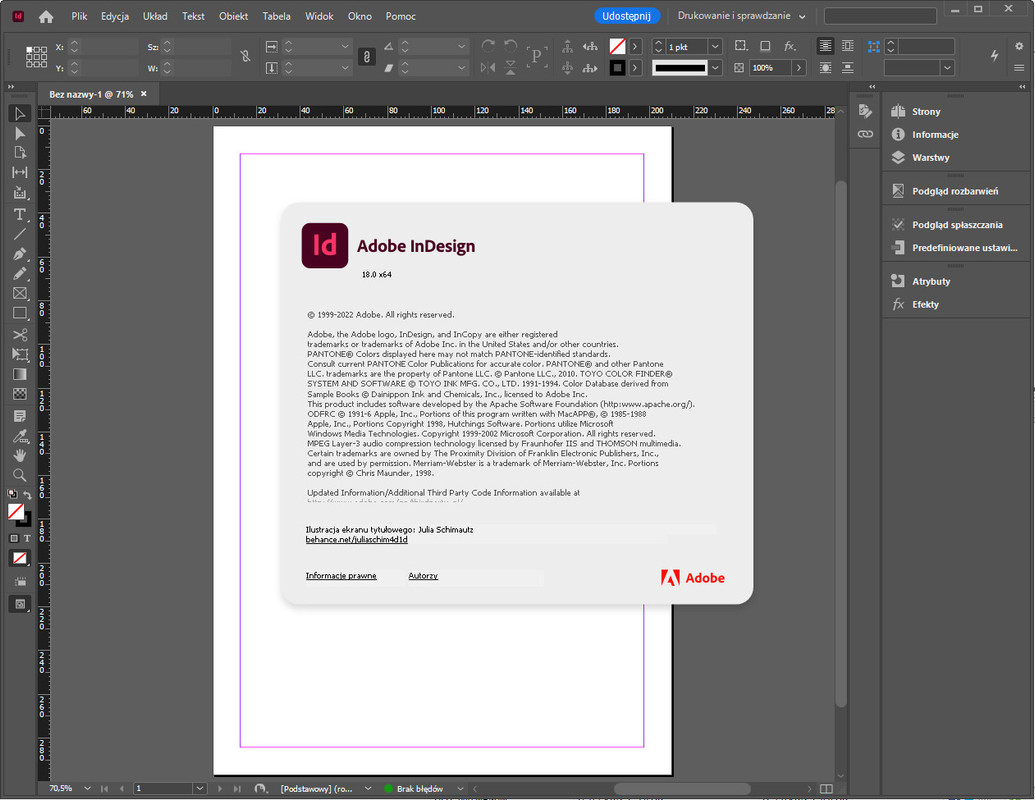Open the page number dropdown arrow
The image size is (1035, 800).
coord(199,789)
